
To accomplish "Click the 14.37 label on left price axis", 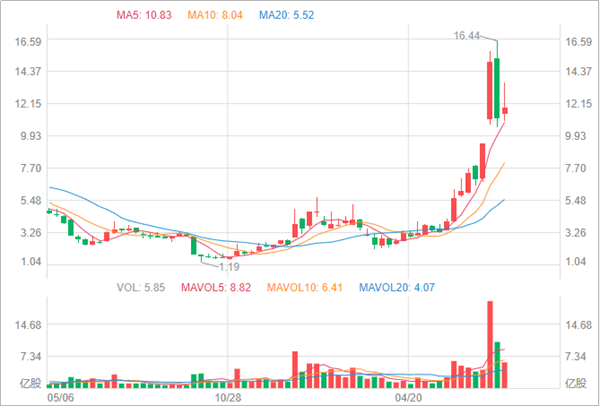I will point(28,71).
